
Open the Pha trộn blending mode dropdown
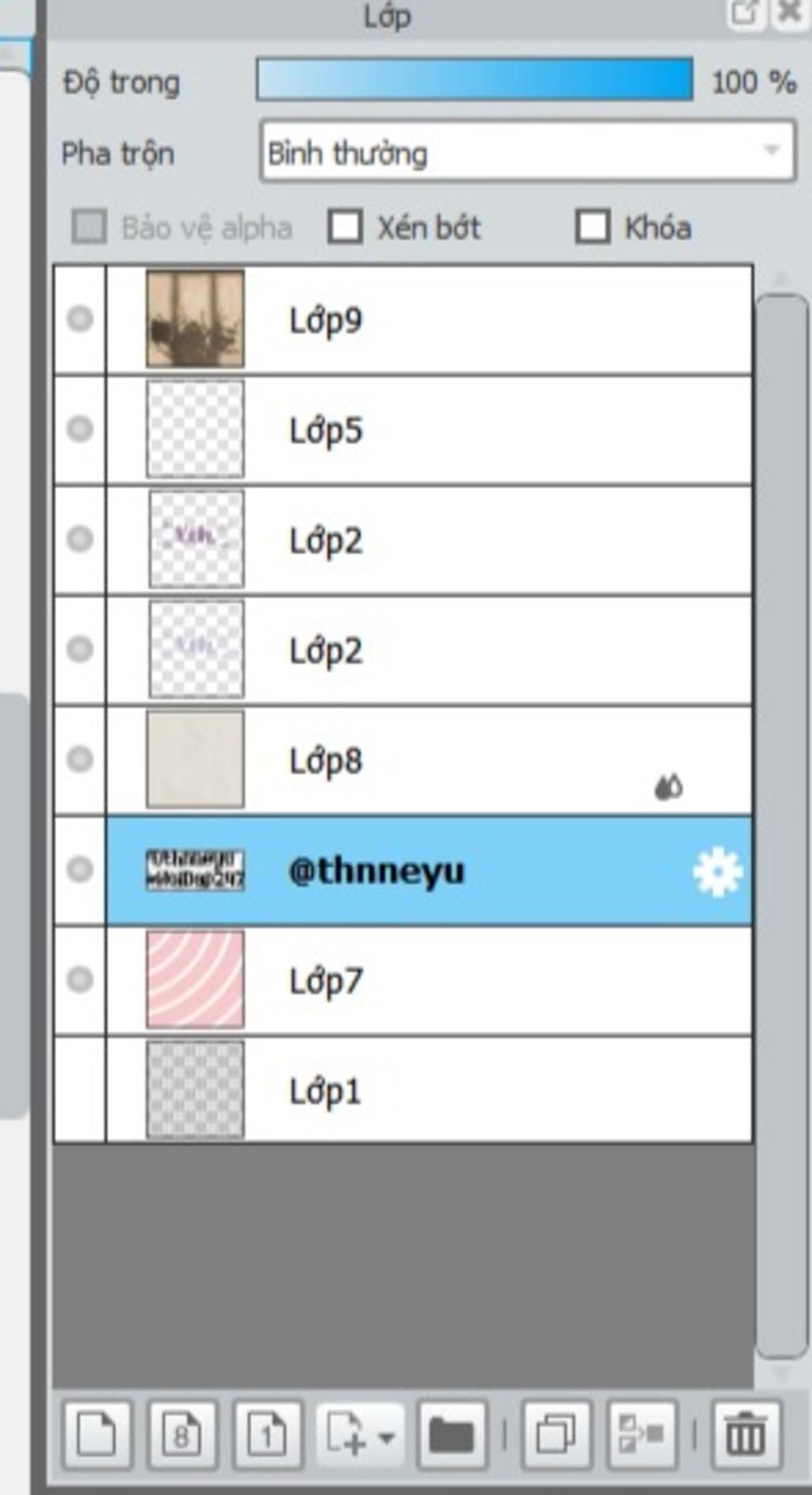point(527,151)
